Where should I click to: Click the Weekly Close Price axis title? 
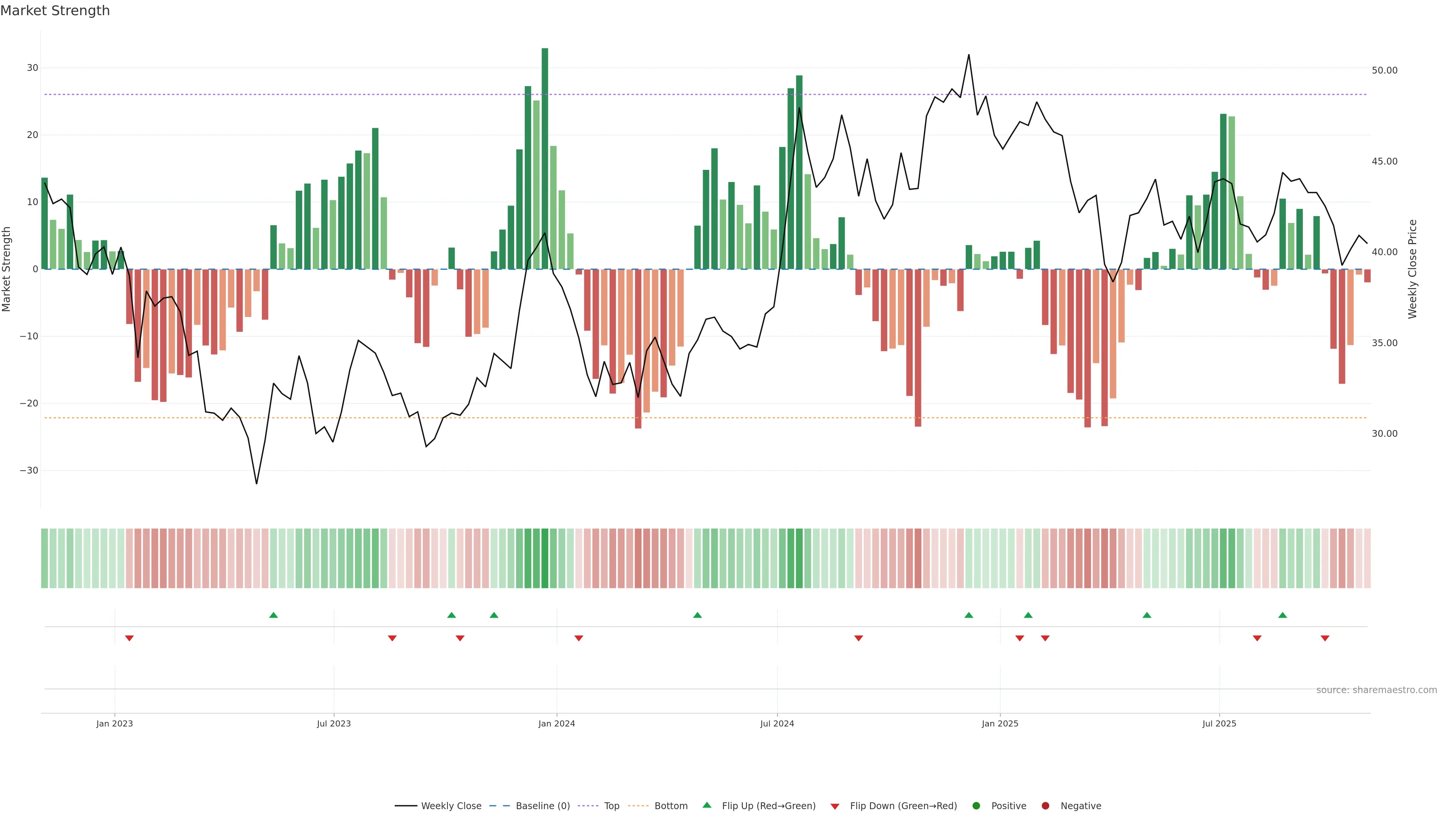(1412, 269)
